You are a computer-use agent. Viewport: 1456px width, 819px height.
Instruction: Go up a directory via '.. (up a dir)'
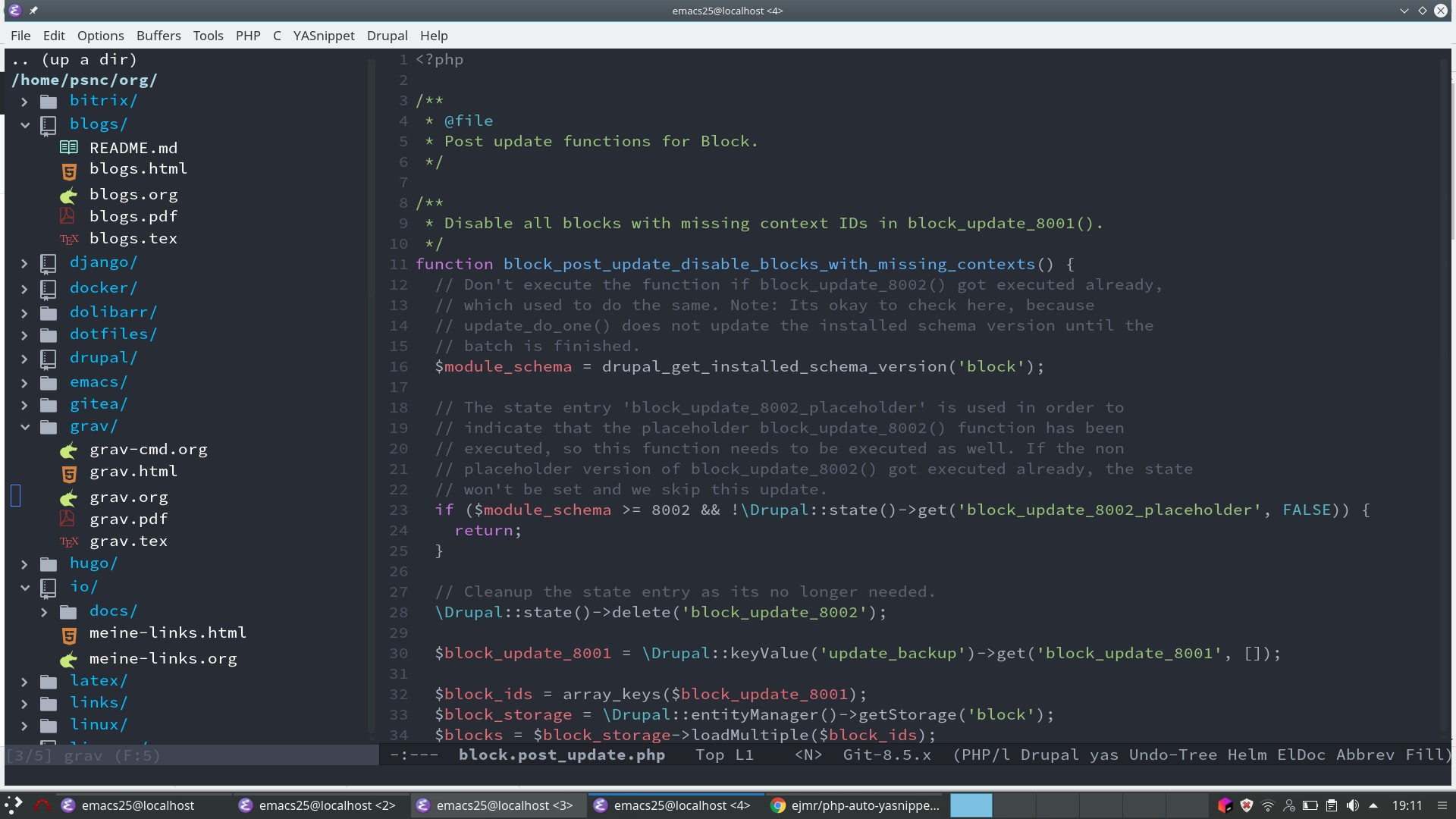74,59
